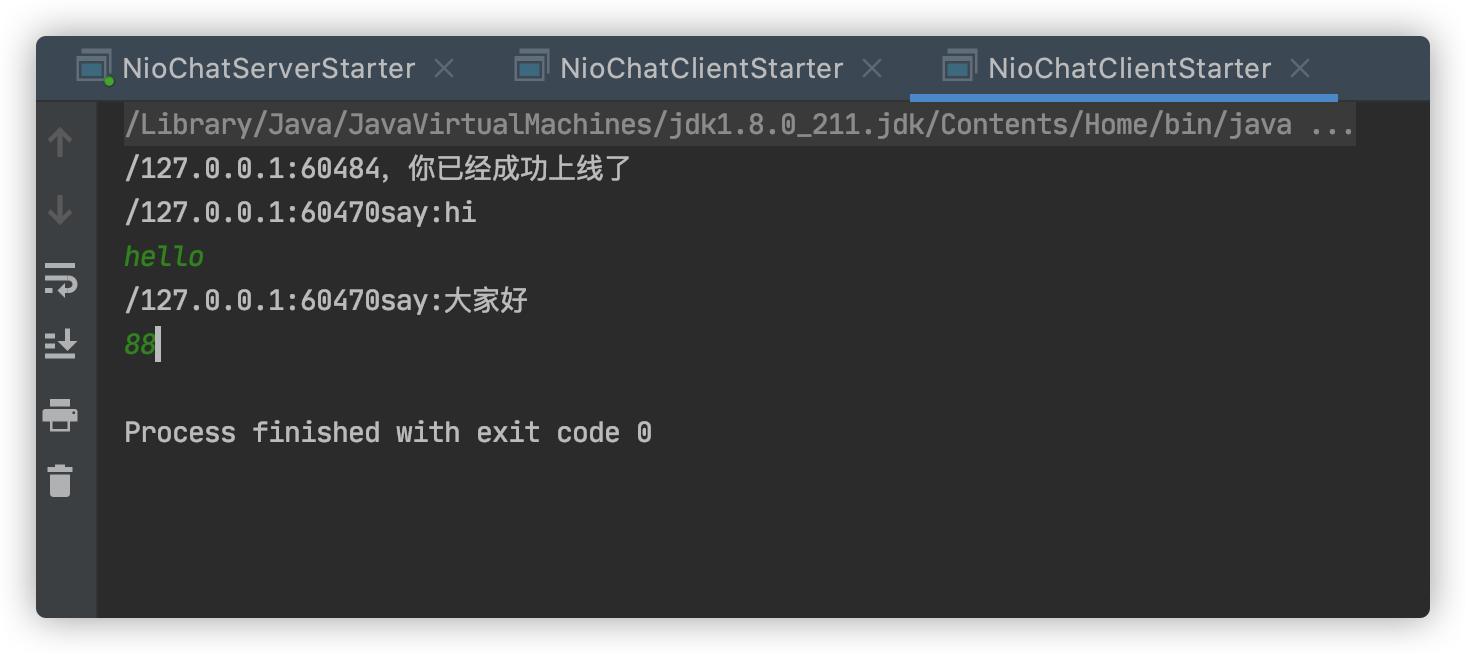Switch to the NioChatServerStarter tab

[268, 68]
